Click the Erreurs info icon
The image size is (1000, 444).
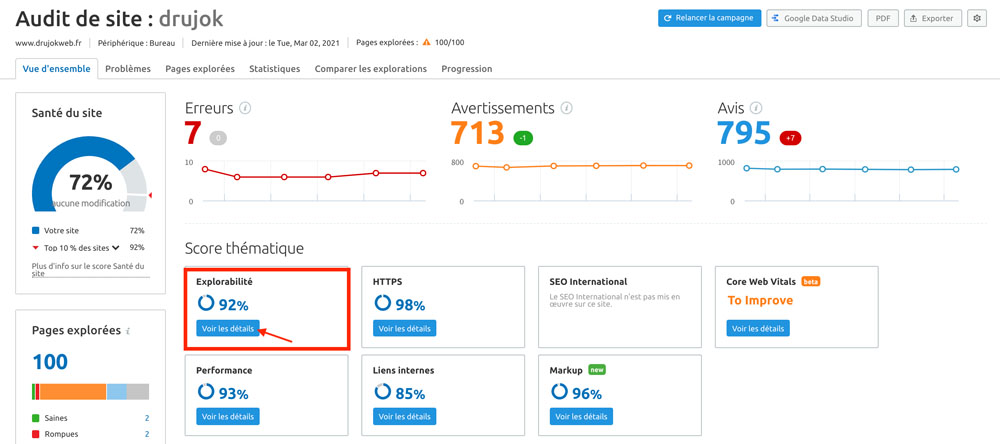pos(245,108)
